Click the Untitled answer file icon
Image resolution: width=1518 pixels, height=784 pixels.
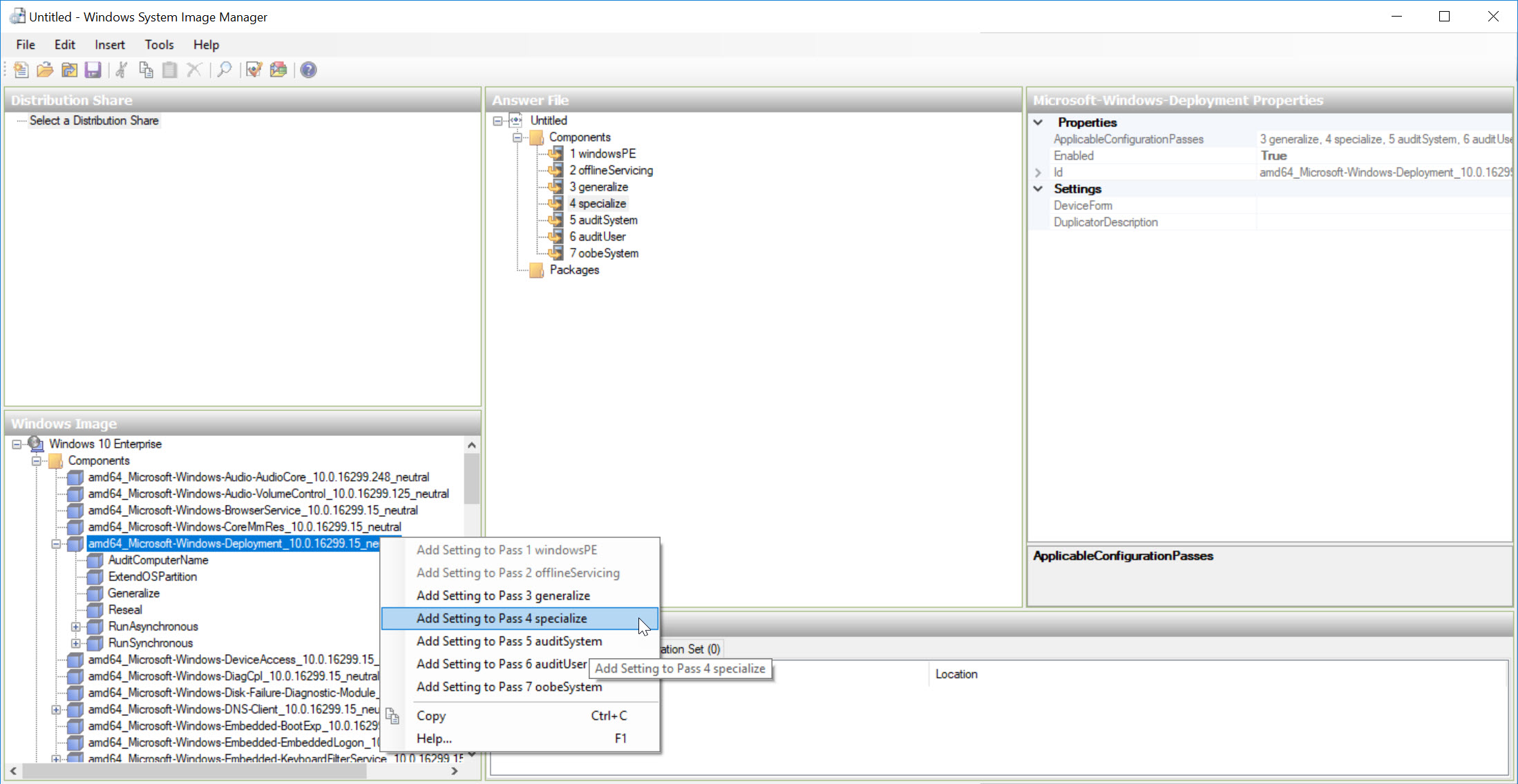tap(517, 120)
